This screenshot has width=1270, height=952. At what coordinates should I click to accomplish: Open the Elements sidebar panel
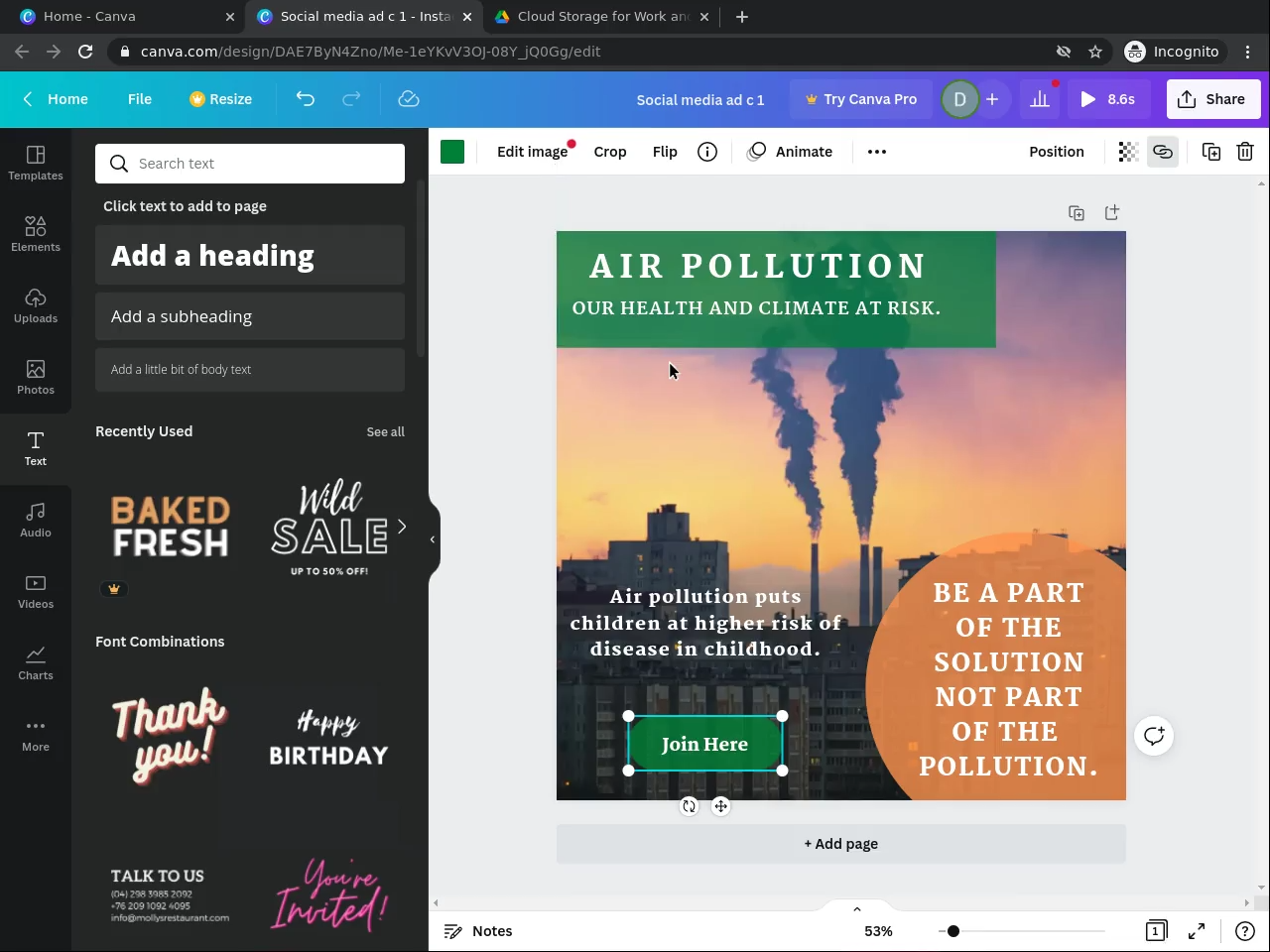click(x=36, y=235)
